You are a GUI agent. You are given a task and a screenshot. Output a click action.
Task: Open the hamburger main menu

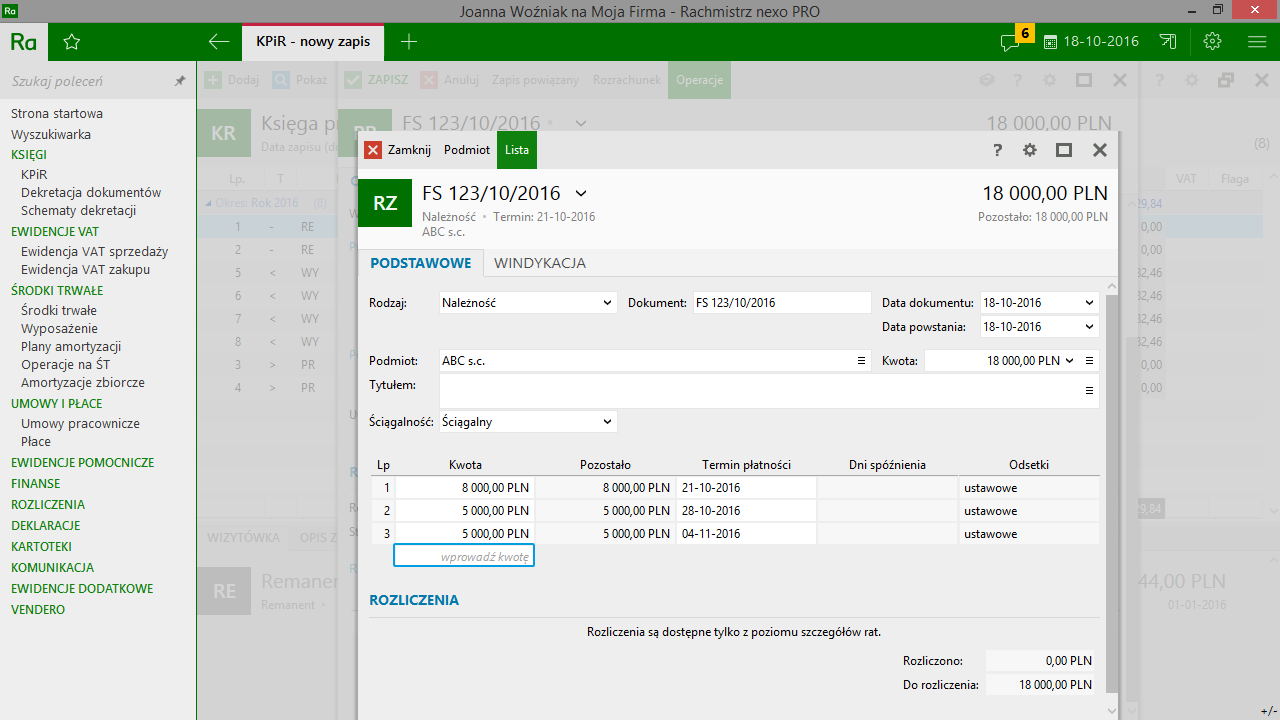[x=1257, y=42]
